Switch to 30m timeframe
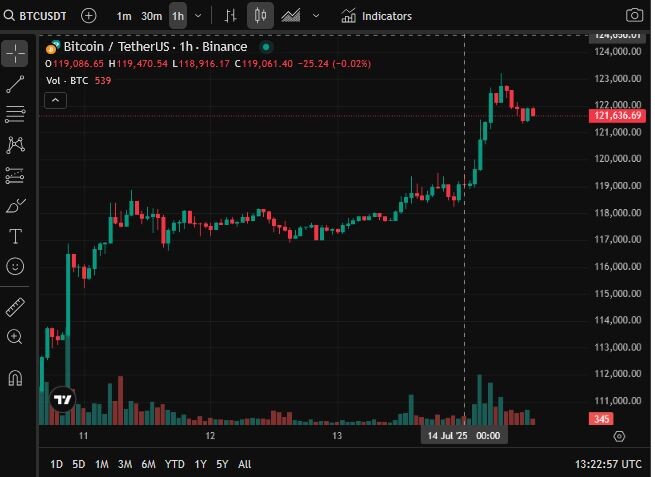This screenshot has width=655, height=477. tap(151, 16)
